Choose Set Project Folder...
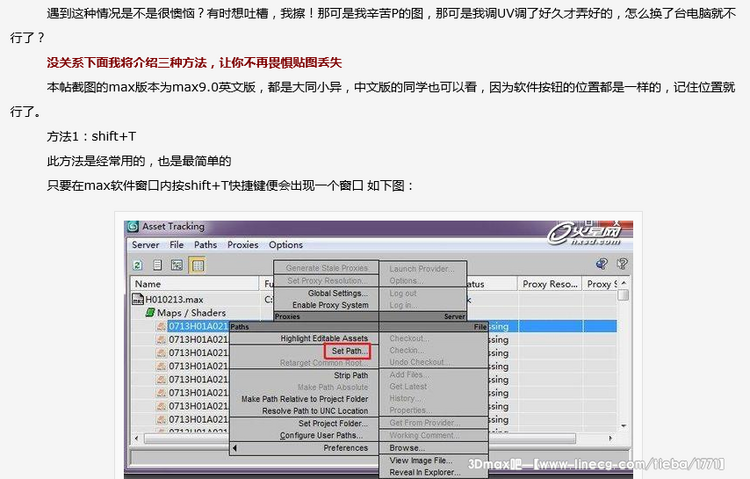 click(333, 423)
